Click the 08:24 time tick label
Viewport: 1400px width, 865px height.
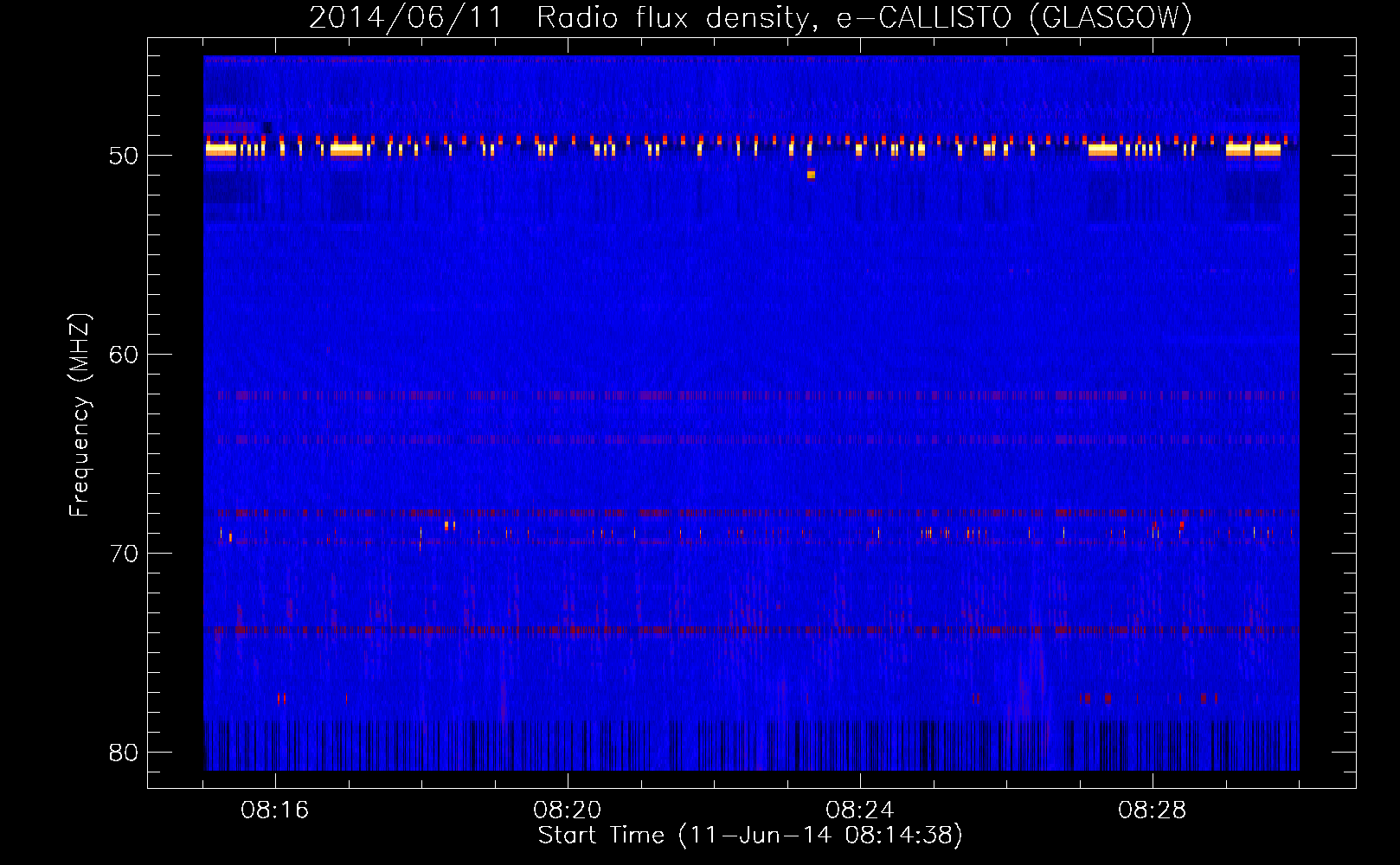click(860, 811)
